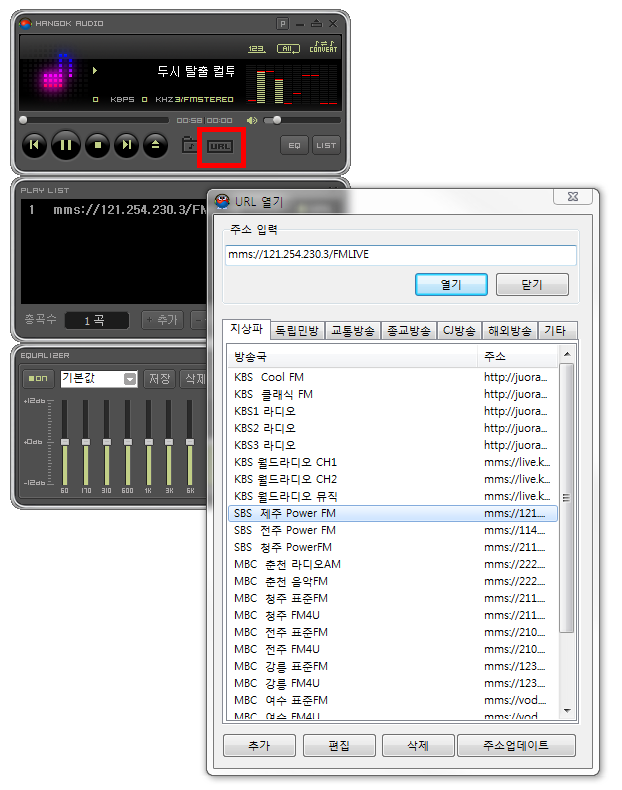Image resolution: width=622 pixels, height=790 pixels.
Task: Mute audio with the speaker icon
Action: pos(252,120)
